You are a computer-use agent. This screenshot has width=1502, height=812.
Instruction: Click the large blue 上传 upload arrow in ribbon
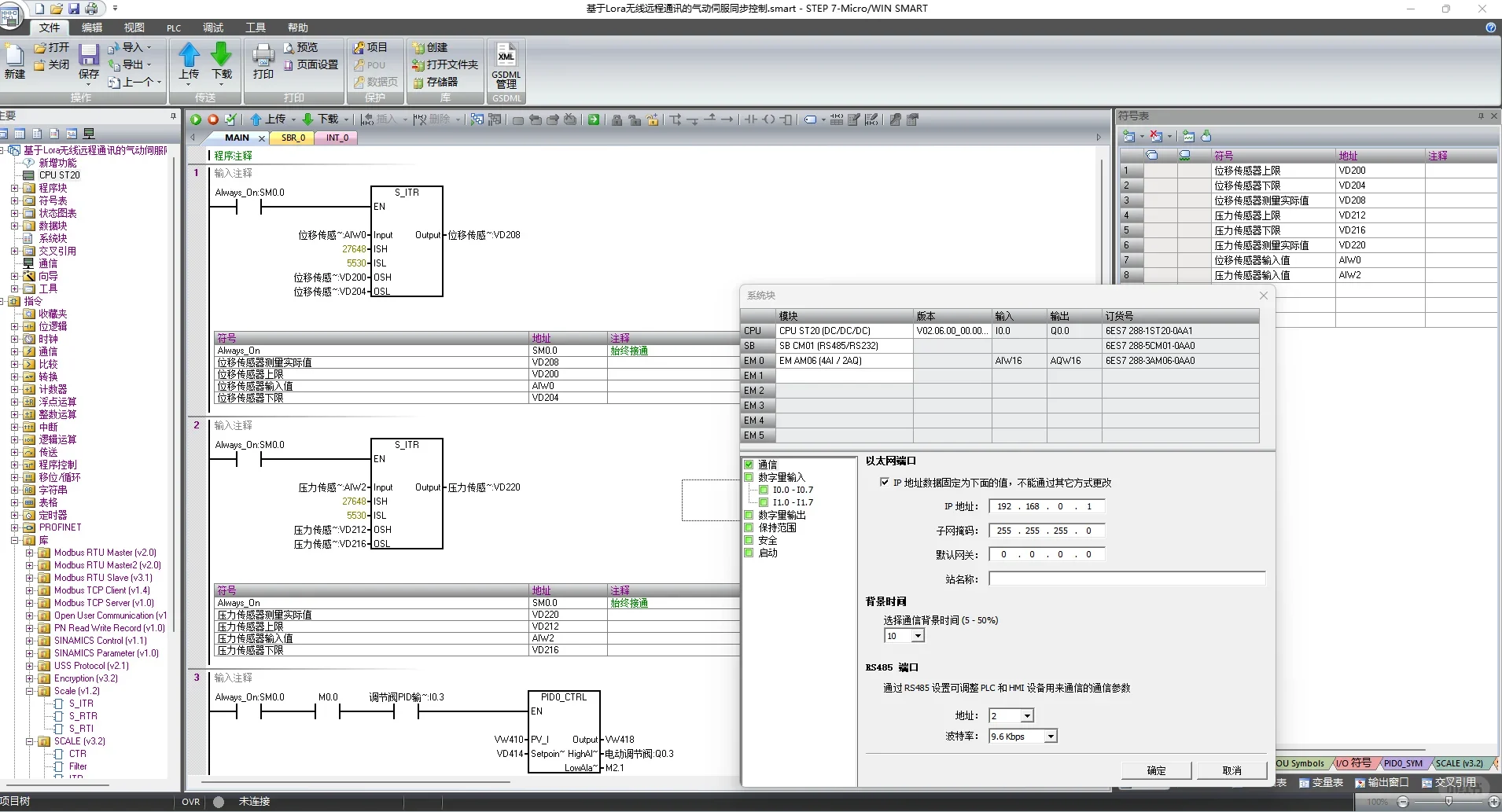point(189,54)
